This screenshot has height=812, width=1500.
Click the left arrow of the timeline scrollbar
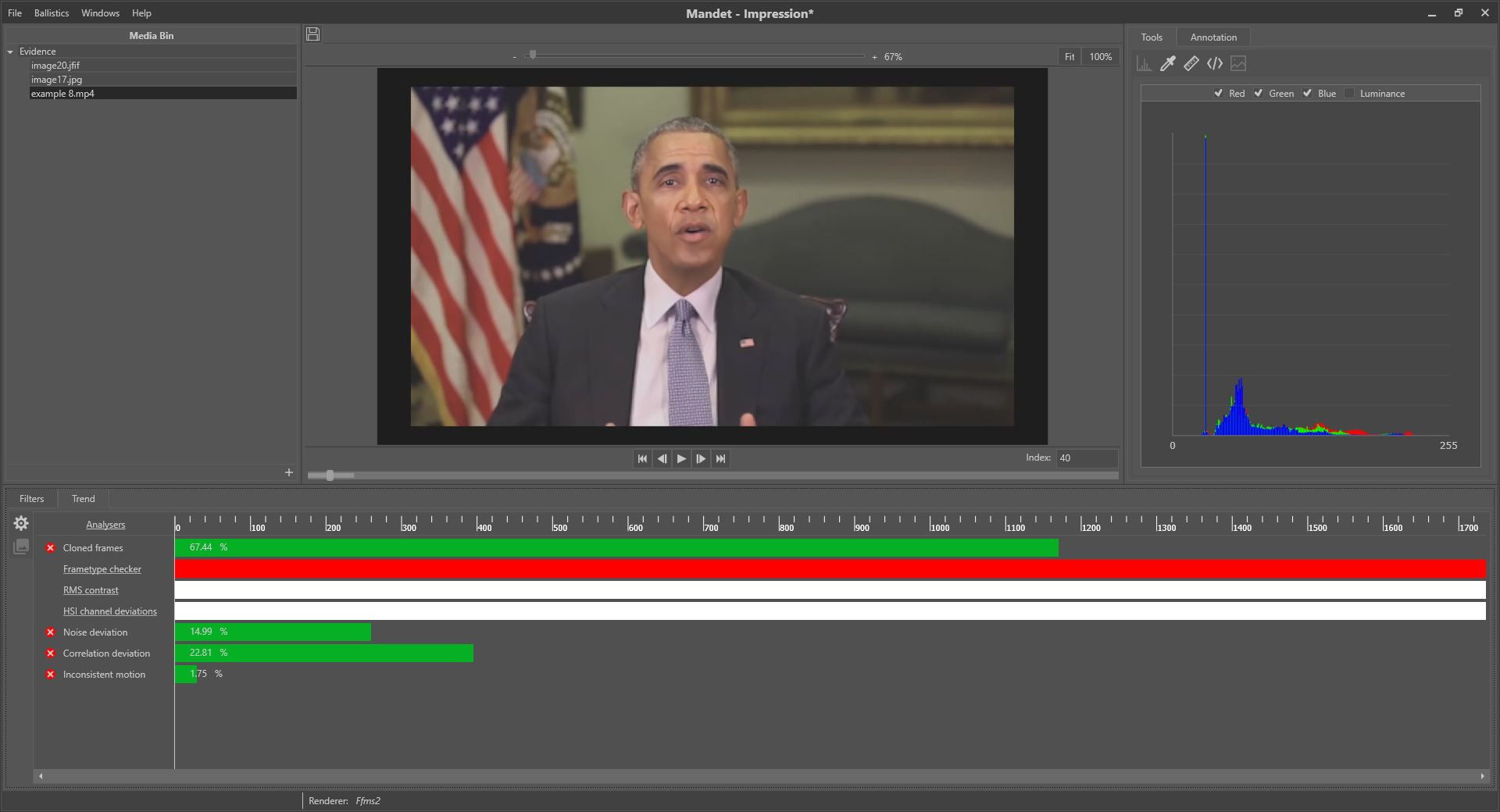pyautogui.click(x=41, y=776)
